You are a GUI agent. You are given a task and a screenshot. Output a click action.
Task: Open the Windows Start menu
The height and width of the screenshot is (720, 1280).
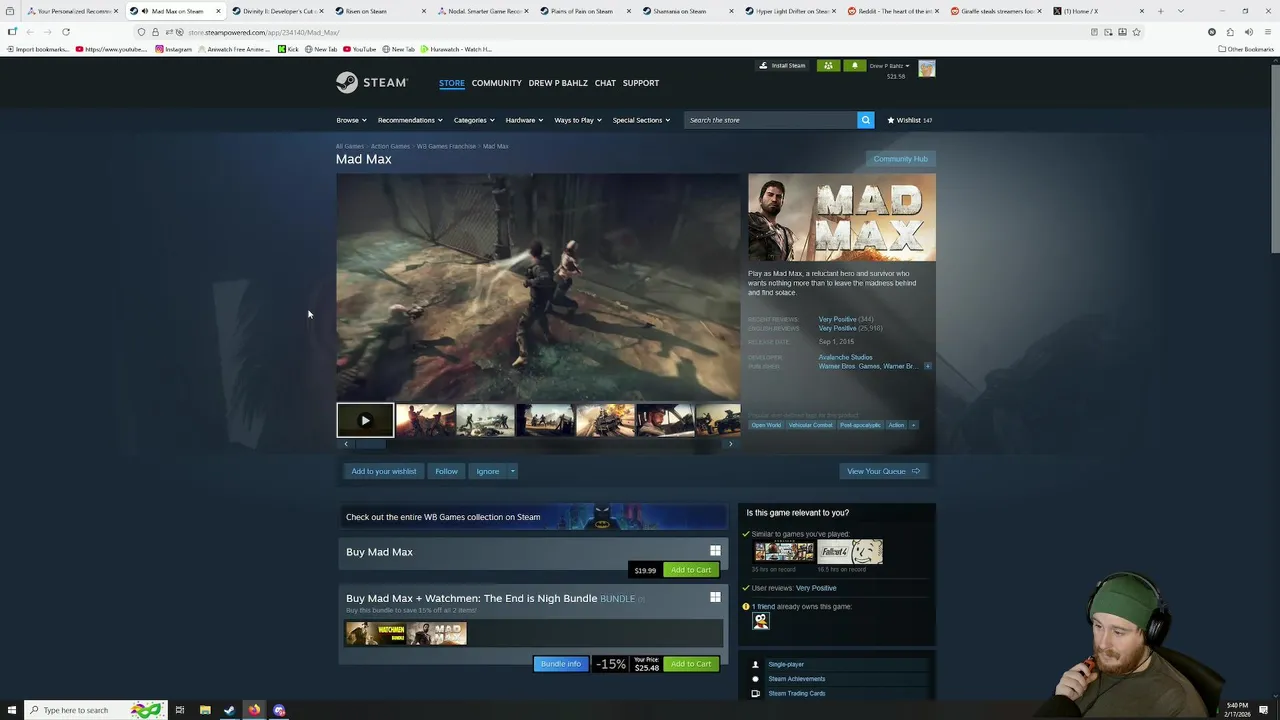pos(10,710)
